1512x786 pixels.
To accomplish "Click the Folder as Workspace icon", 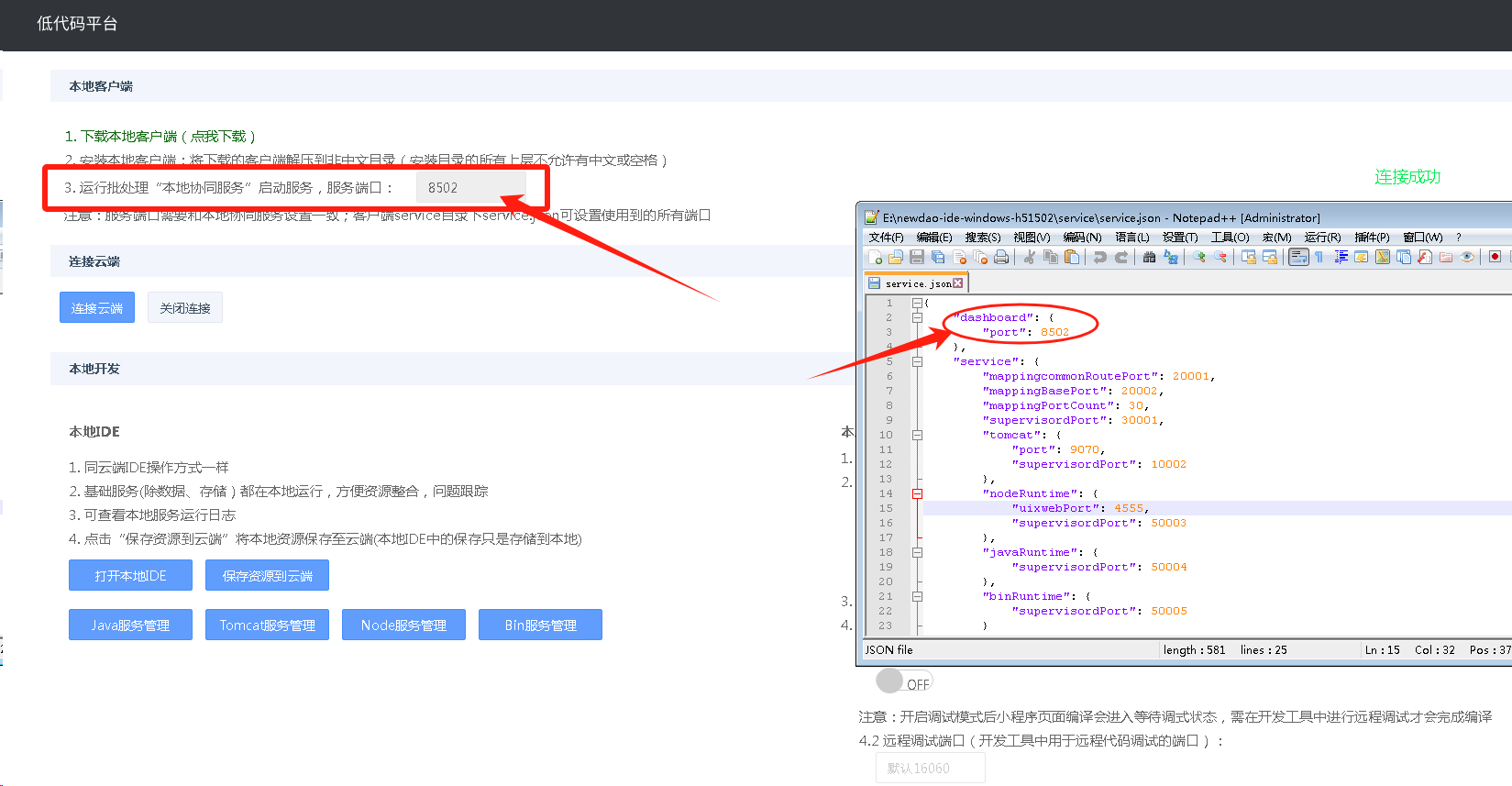I will [1446, 257].
